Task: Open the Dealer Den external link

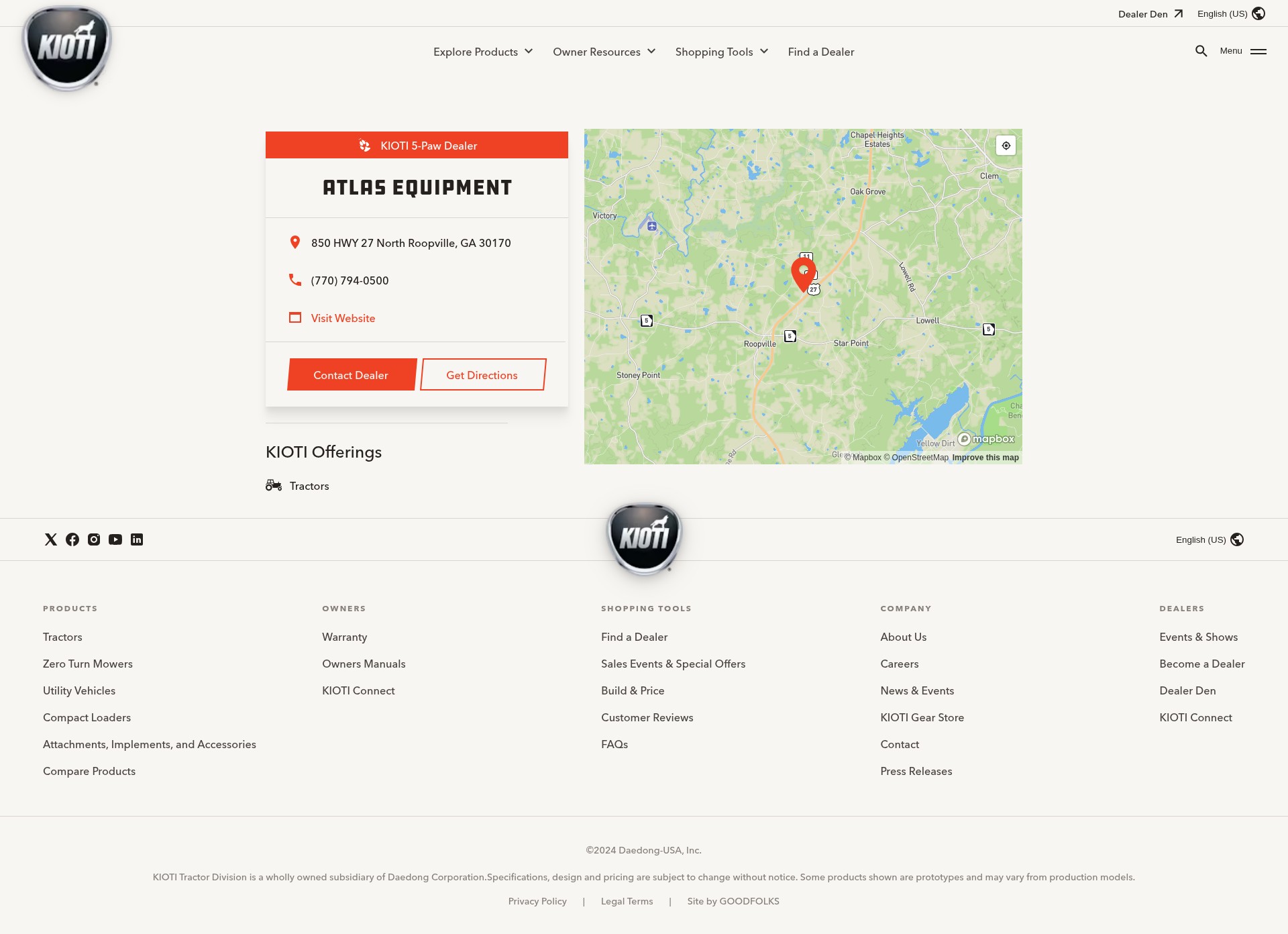Action: [x=1150, y=14]
